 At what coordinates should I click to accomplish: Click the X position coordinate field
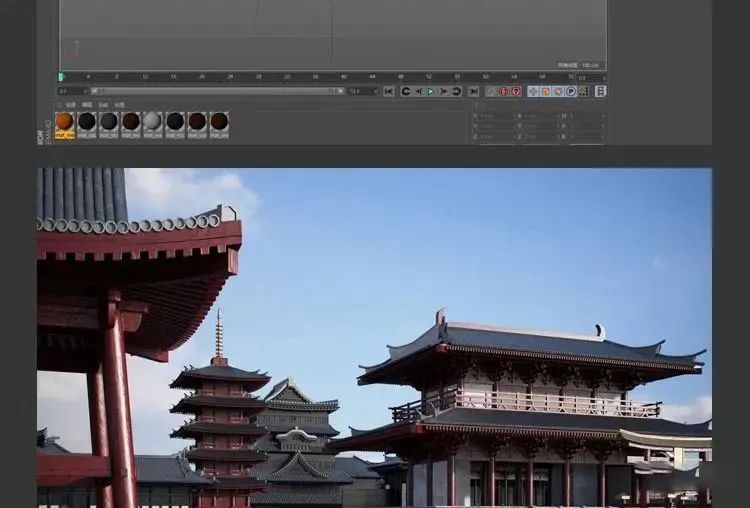pyautogui.click(x=494, y=116)
